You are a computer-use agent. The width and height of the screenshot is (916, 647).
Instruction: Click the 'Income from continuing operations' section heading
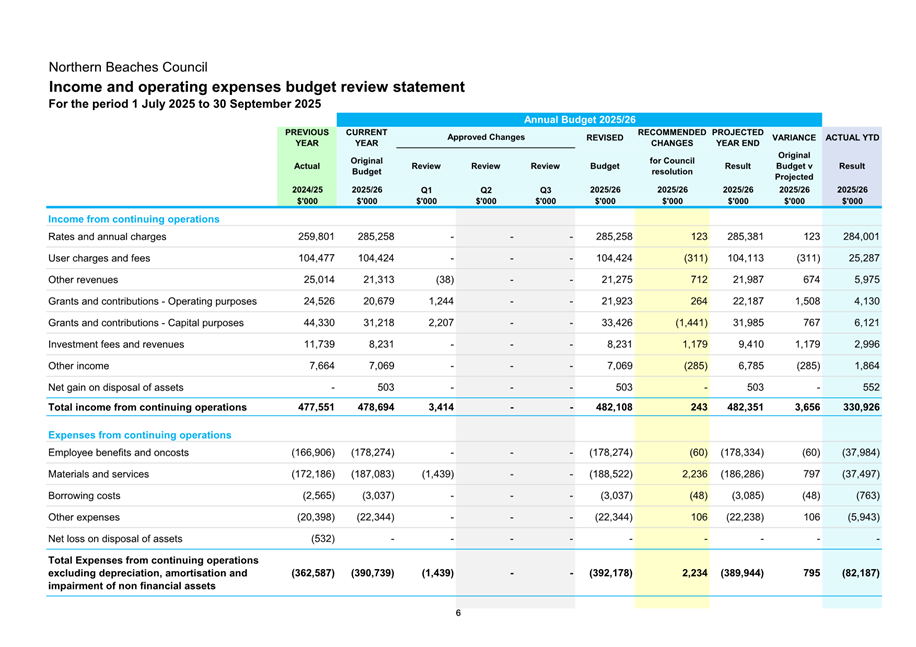point(133,218)
